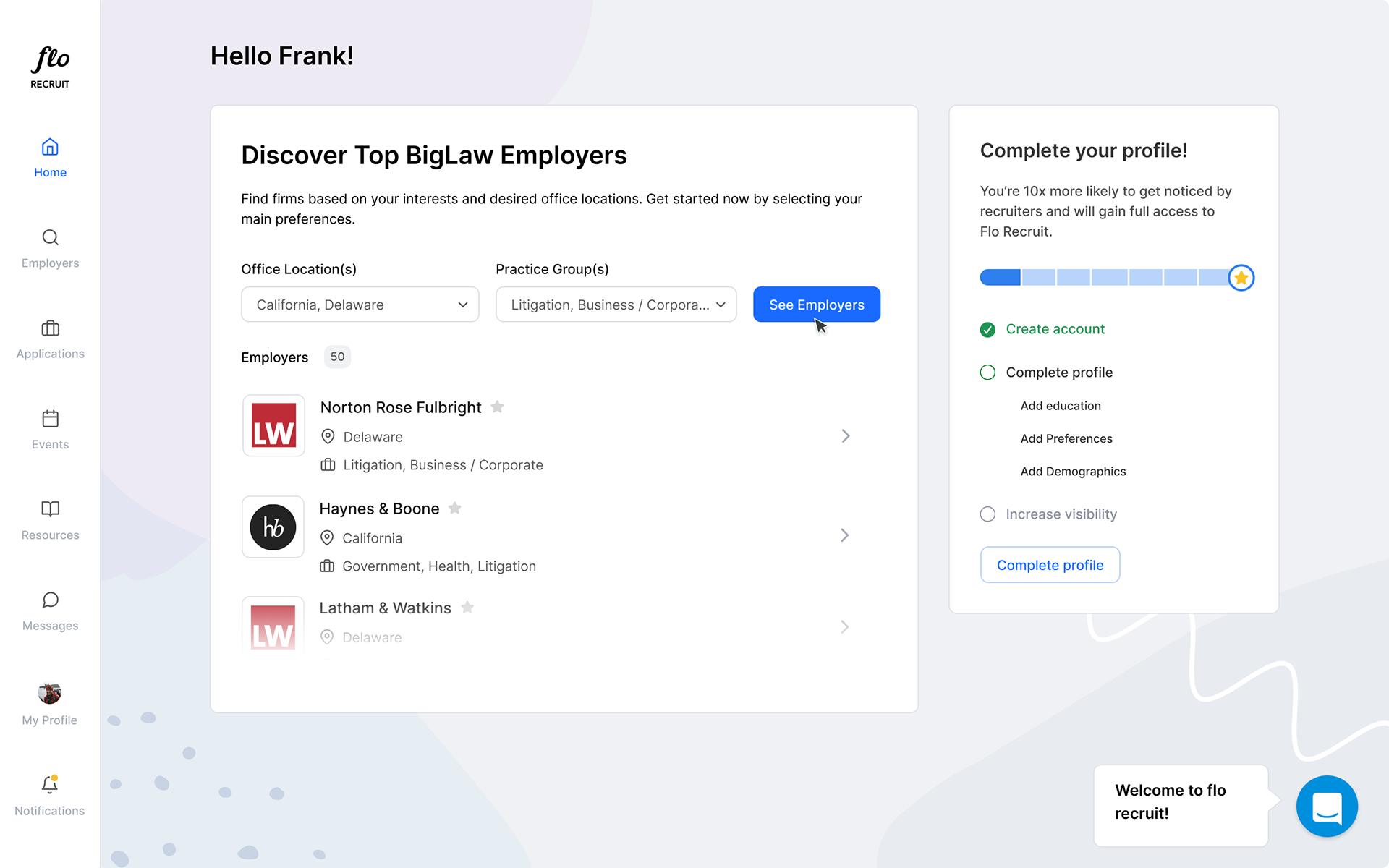1389x868 pixels.
Task: Open My Profile avatar picture
Action: pos(49,693)
